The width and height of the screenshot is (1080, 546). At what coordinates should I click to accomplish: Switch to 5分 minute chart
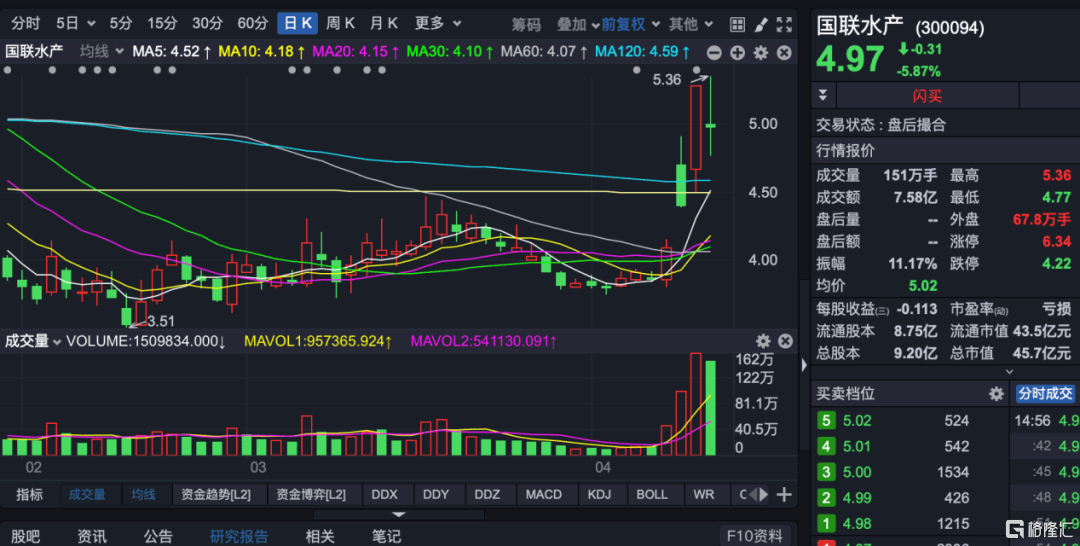(x=121, y=23)
